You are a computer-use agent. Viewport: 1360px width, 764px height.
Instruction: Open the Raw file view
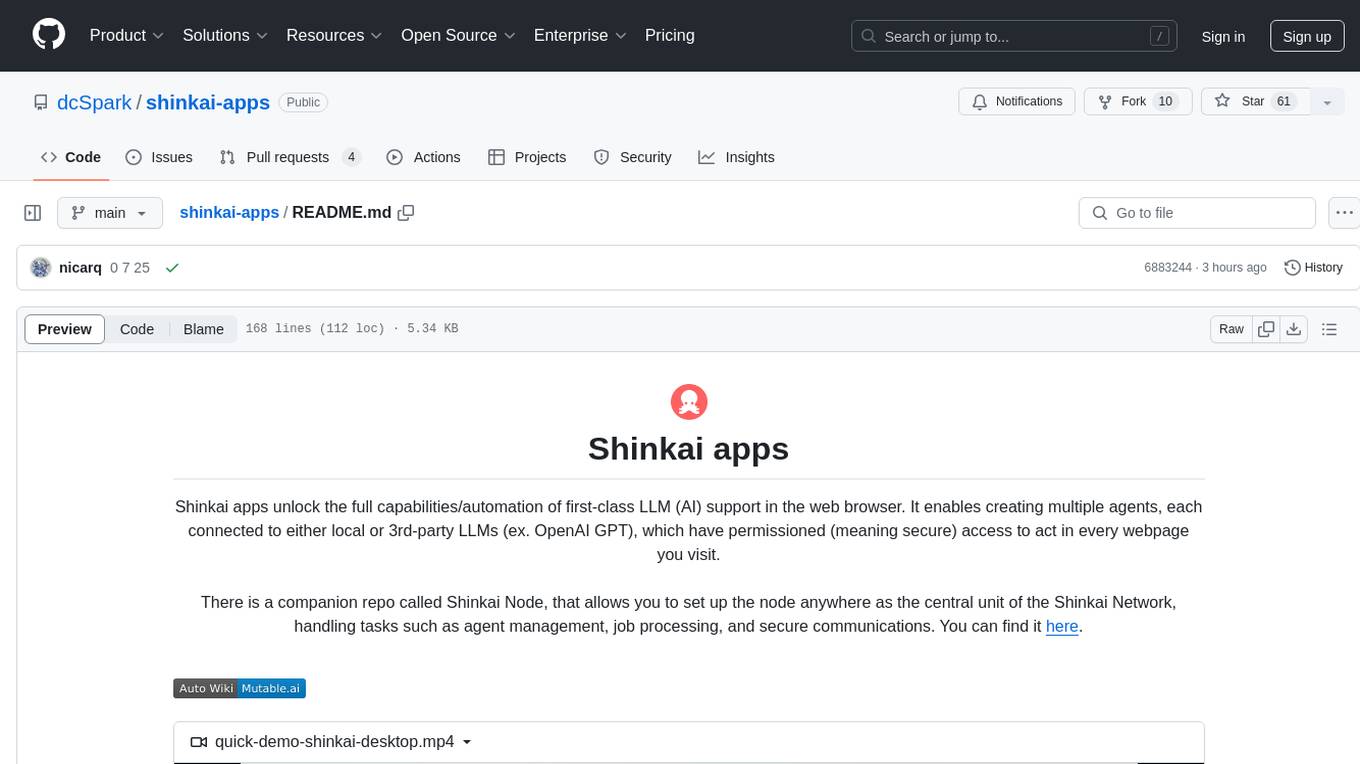(x=1231, y=329)
